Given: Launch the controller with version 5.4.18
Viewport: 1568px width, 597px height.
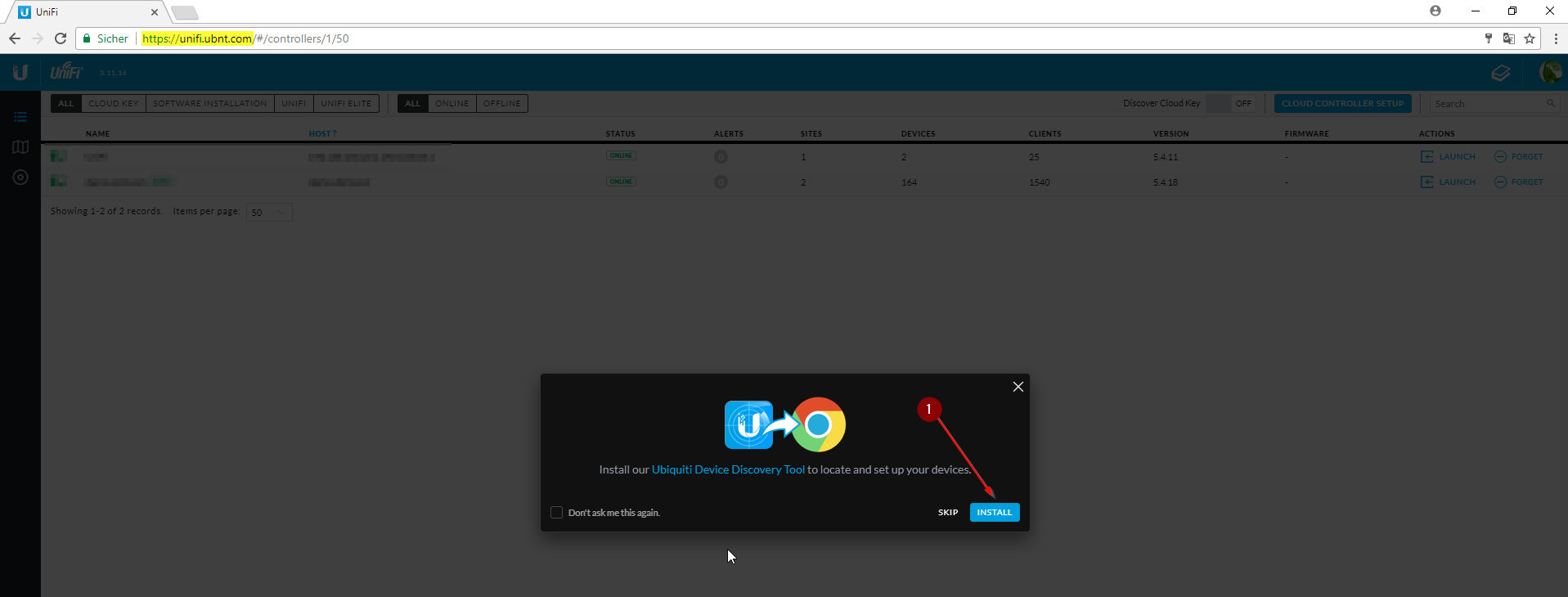Looking at the screenshot, I should pyautogui.click(x=1448, y=182).
